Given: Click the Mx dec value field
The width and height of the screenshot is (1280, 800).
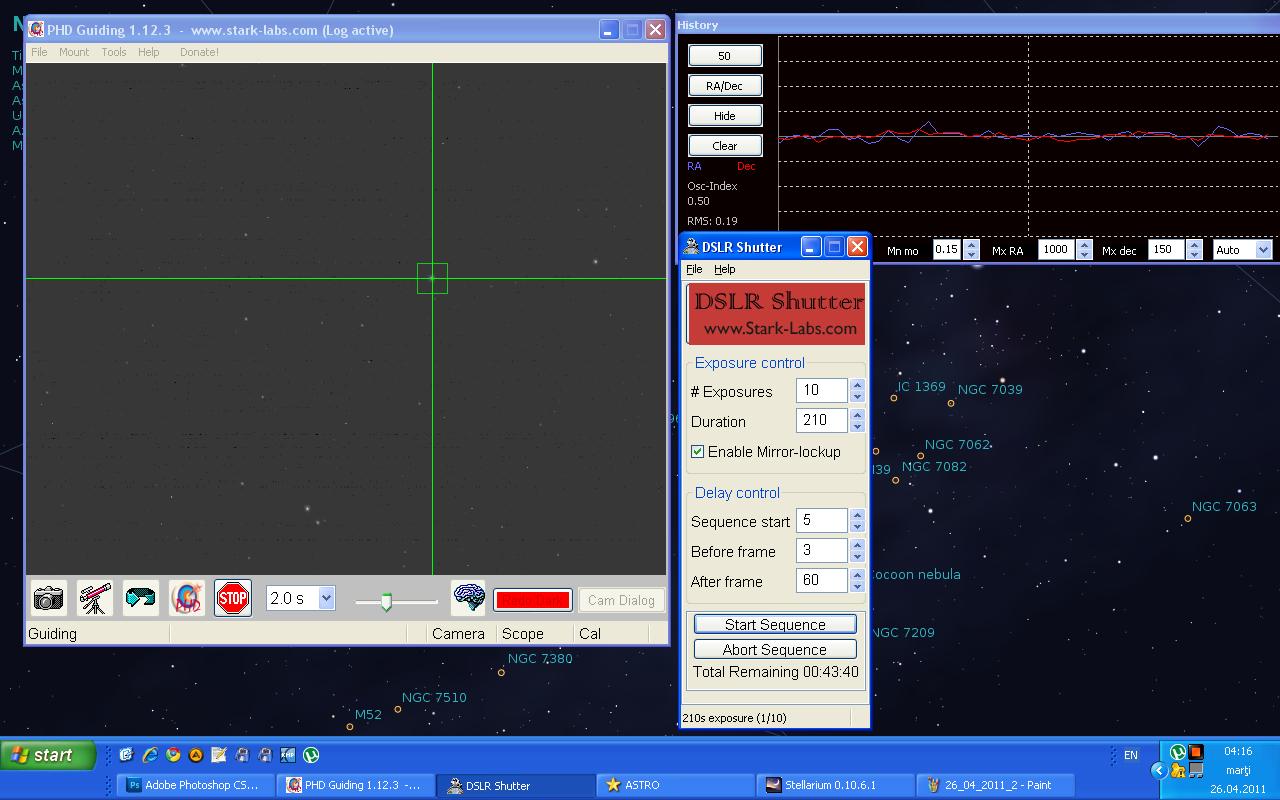Looking at the screenshot, I should tap(1166, 250).
